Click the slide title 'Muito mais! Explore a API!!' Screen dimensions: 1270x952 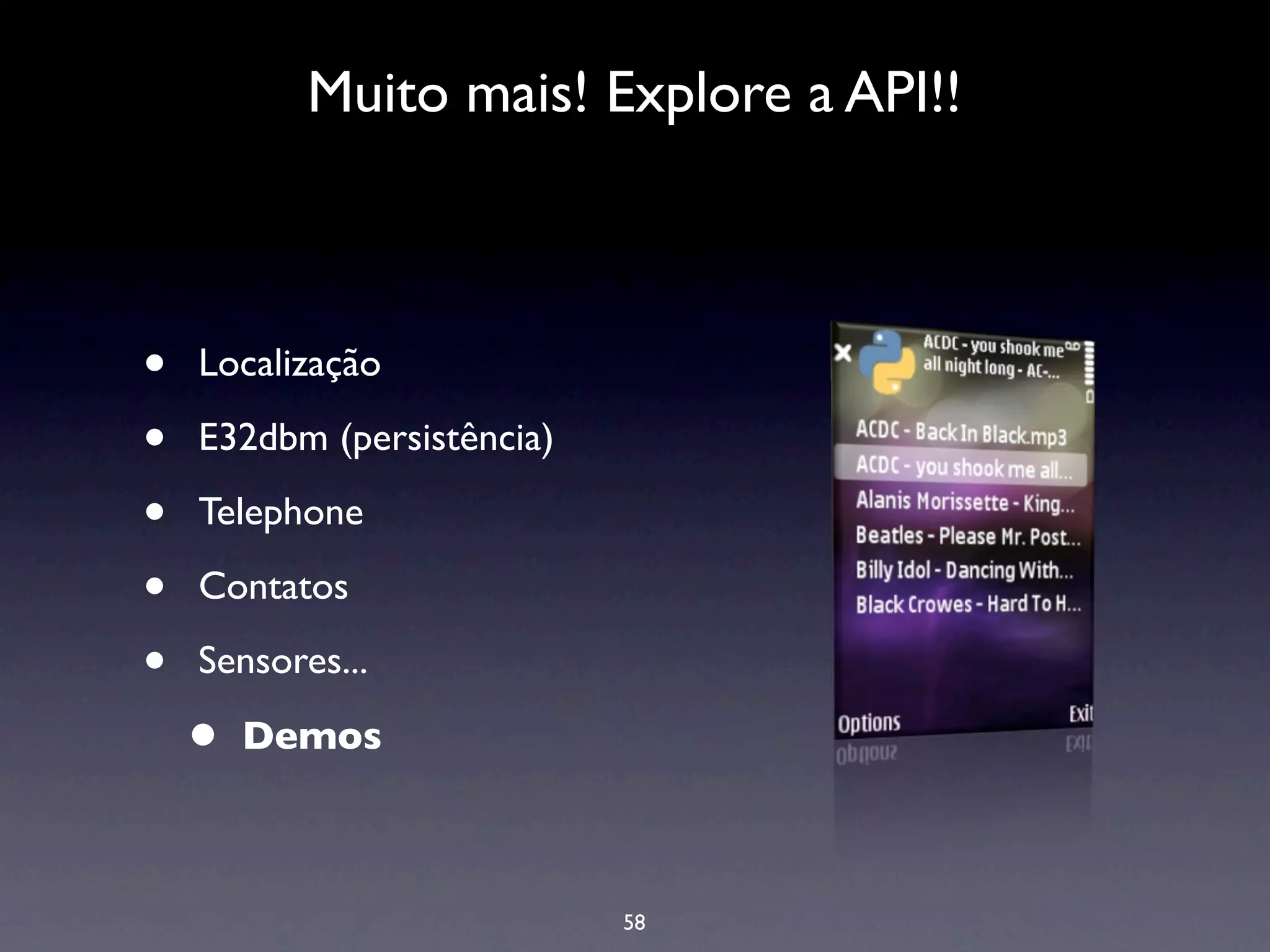(x=634, y=93)
